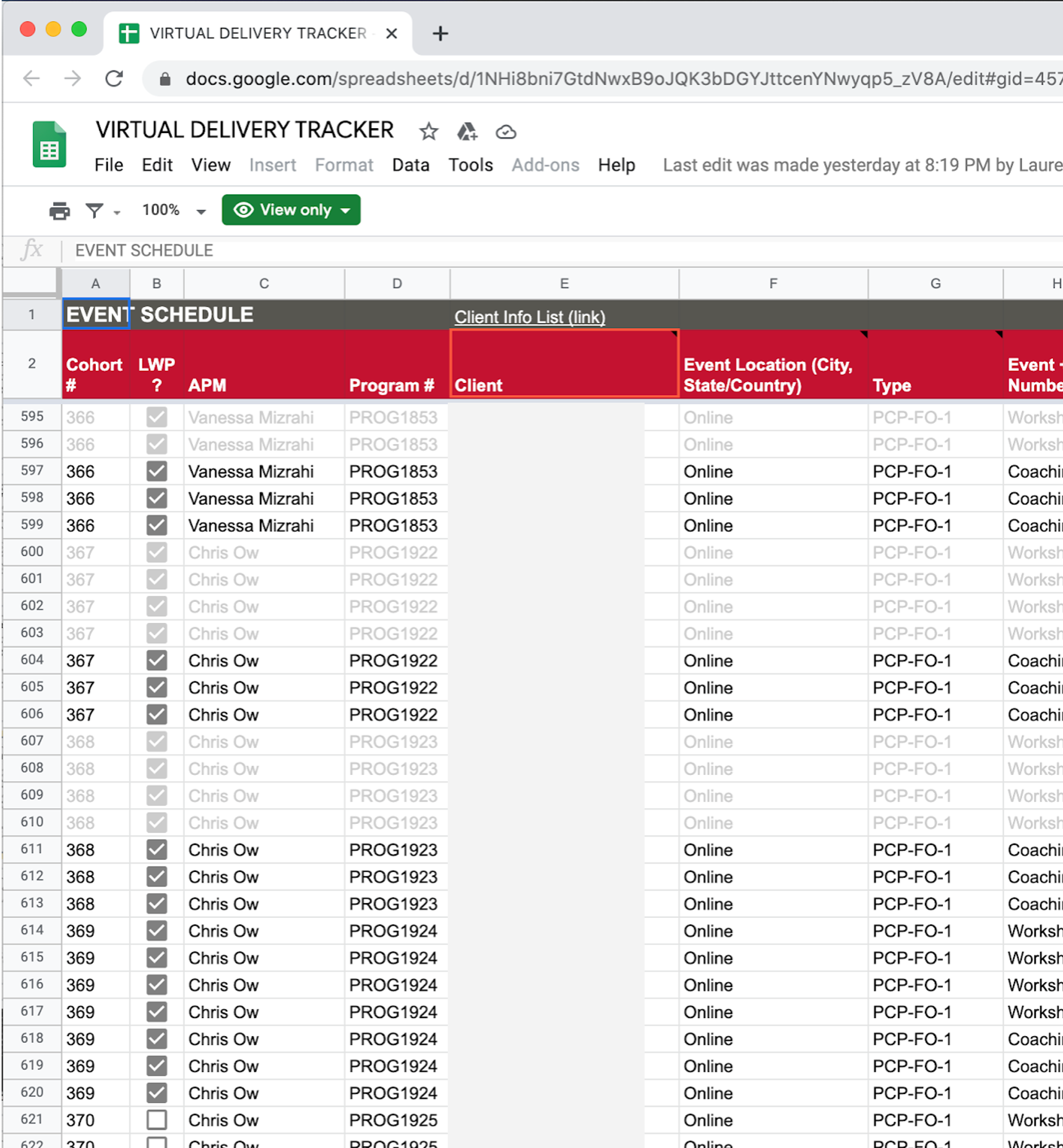The image size is (1063, 1148).
Task: Click the filter funnel icon
Action: point(95,211)
